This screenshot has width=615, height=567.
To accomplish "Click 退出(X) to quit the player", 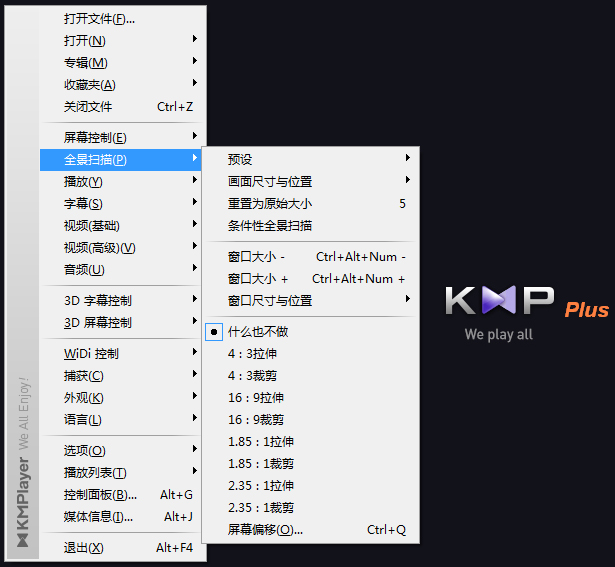I will click(84, 548).
